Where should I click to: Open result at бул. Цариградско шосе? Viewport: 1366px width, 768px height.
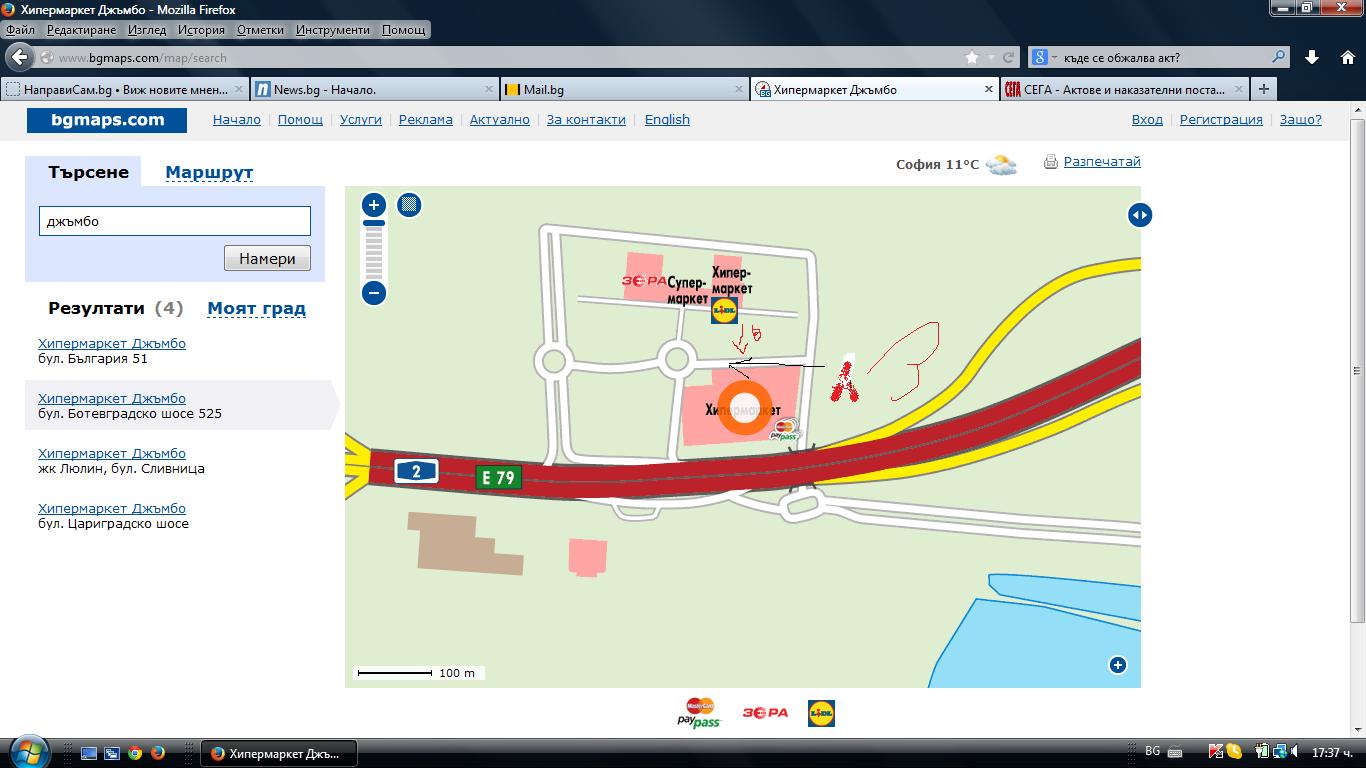click(112, 508)
